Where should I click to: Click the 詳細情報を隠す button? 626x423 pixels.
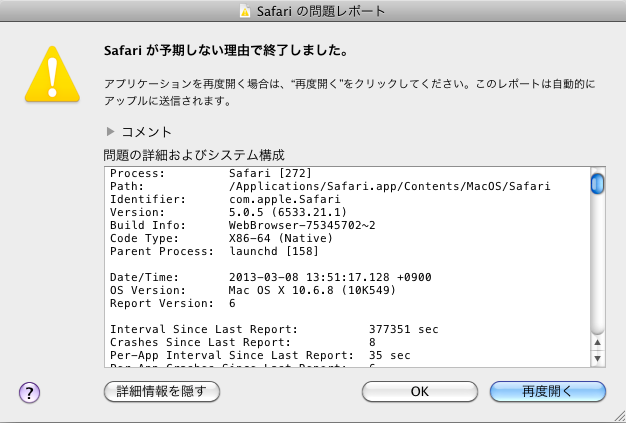pyautogui.click(x=162, y=391)
